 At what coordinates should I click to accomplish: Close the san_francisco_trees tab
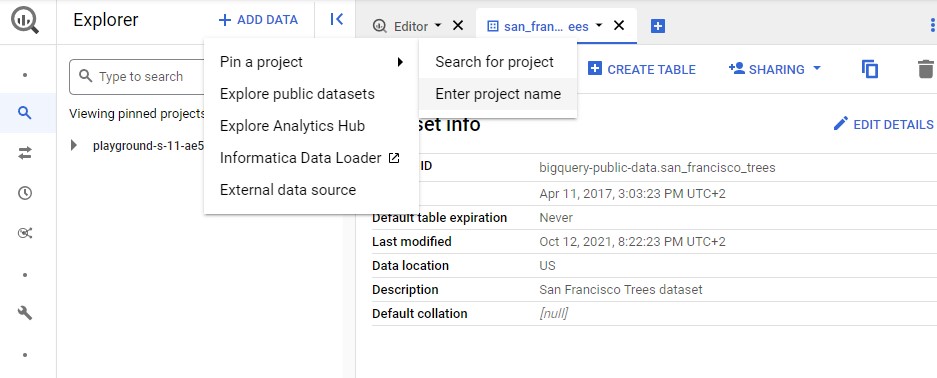[x=619, y=26]
